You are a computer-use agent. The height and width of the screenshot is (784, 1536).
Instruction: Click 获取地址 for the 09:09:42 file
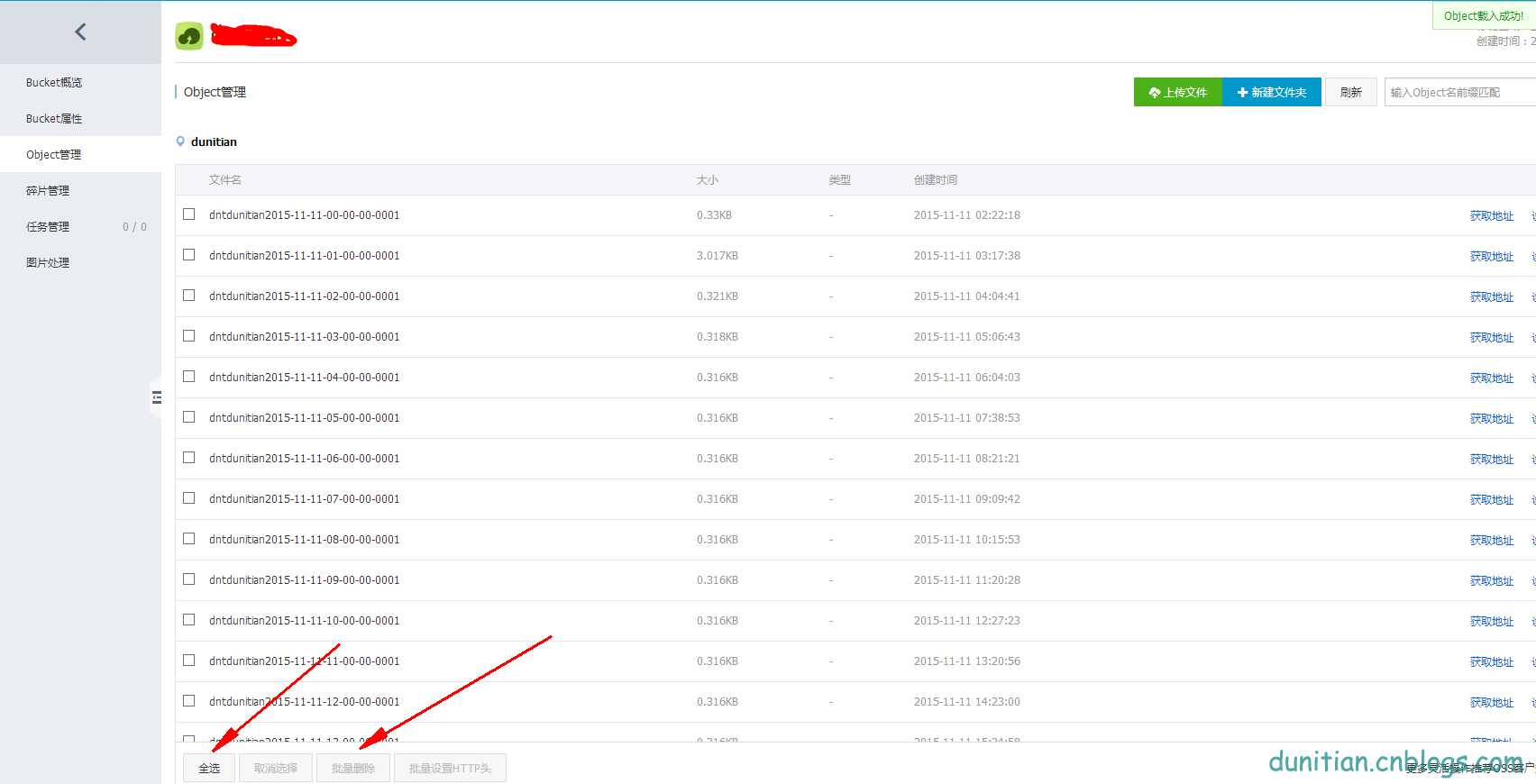(x=1492, y=500)
